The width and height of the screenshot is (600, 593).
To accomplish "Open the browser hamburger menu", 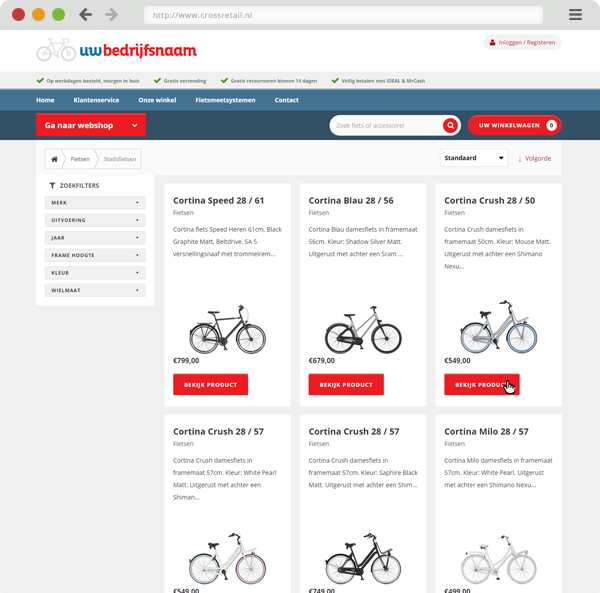I will pos(575,15).
